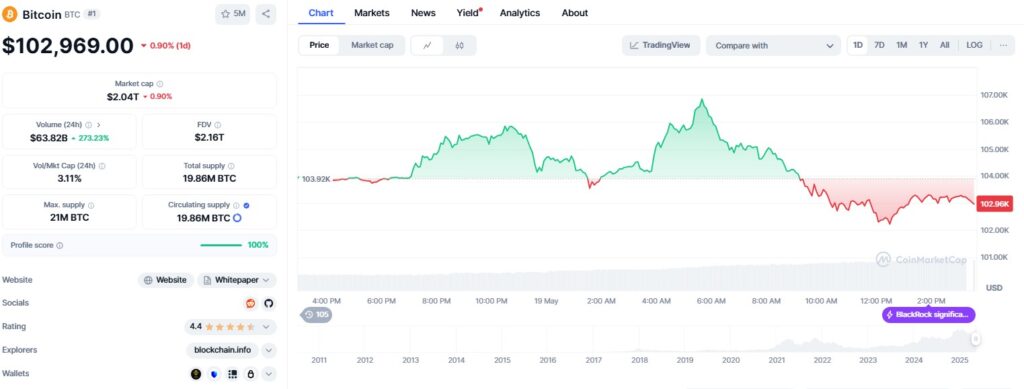Toggle the LOG scale on the chart

tap(974, 45)
